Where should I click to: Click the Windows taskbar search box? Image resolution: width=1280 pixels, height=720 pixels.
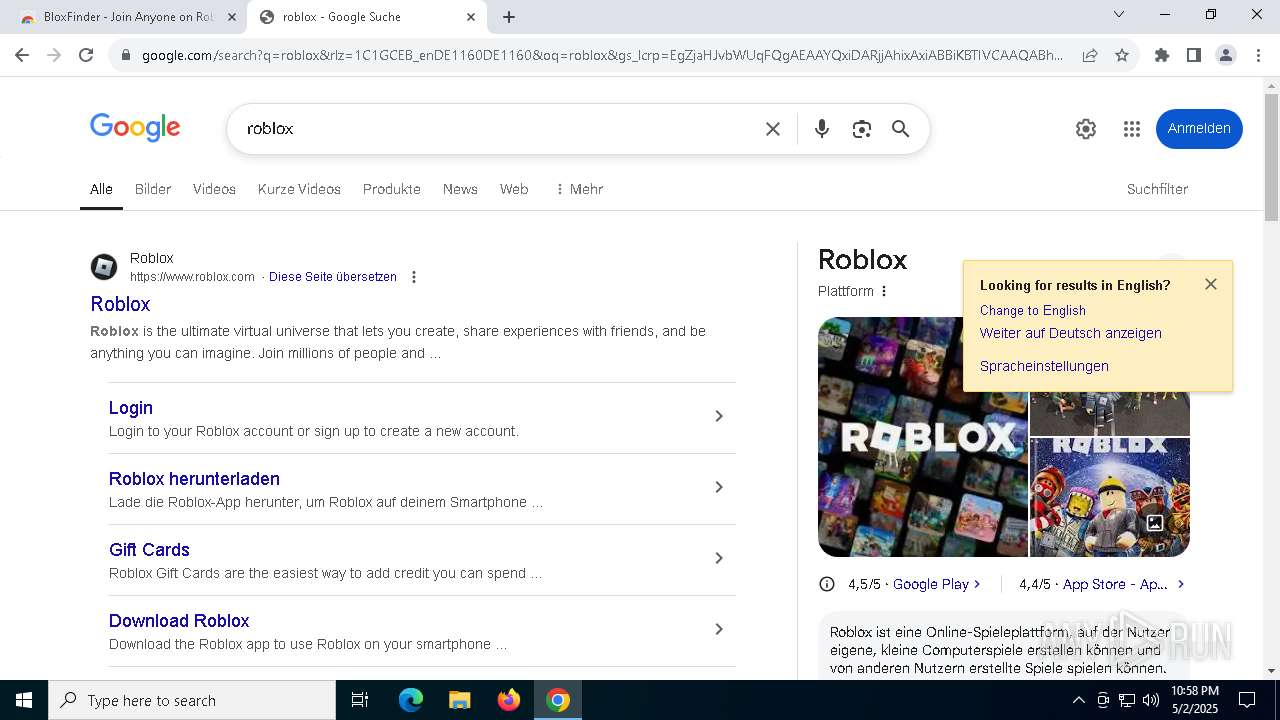[x=192, y=700]
